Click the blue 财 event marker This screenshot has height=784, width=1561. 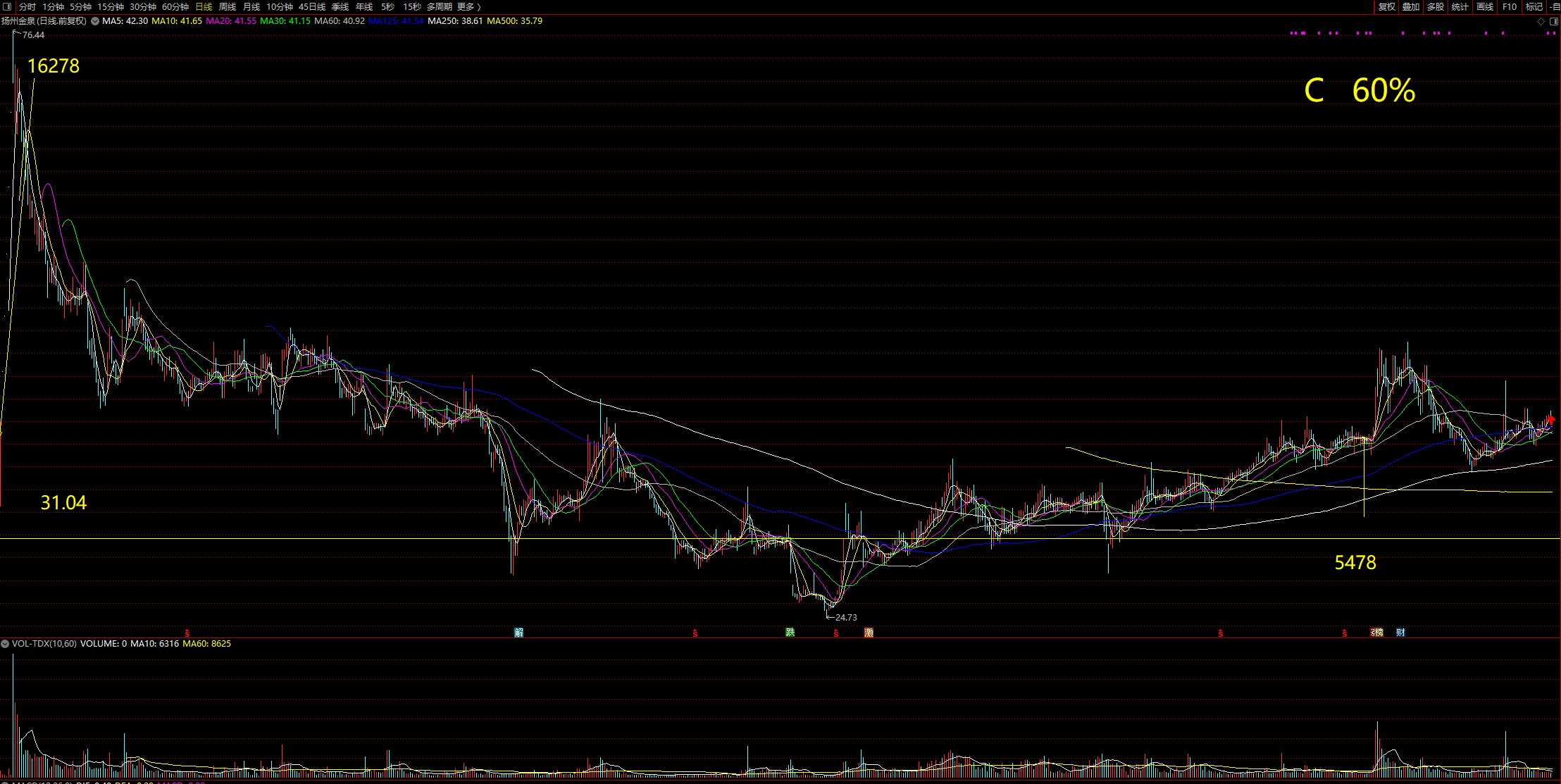pos(1400,633)
